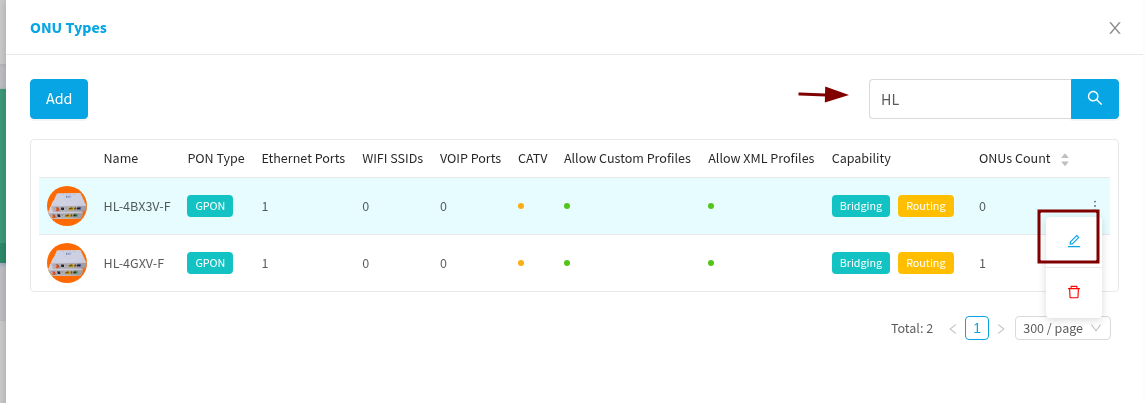Click the Routing tag on the HL-4GXV-F row
The width and height of the screenshot is (1145, 403).
[926, 263]
